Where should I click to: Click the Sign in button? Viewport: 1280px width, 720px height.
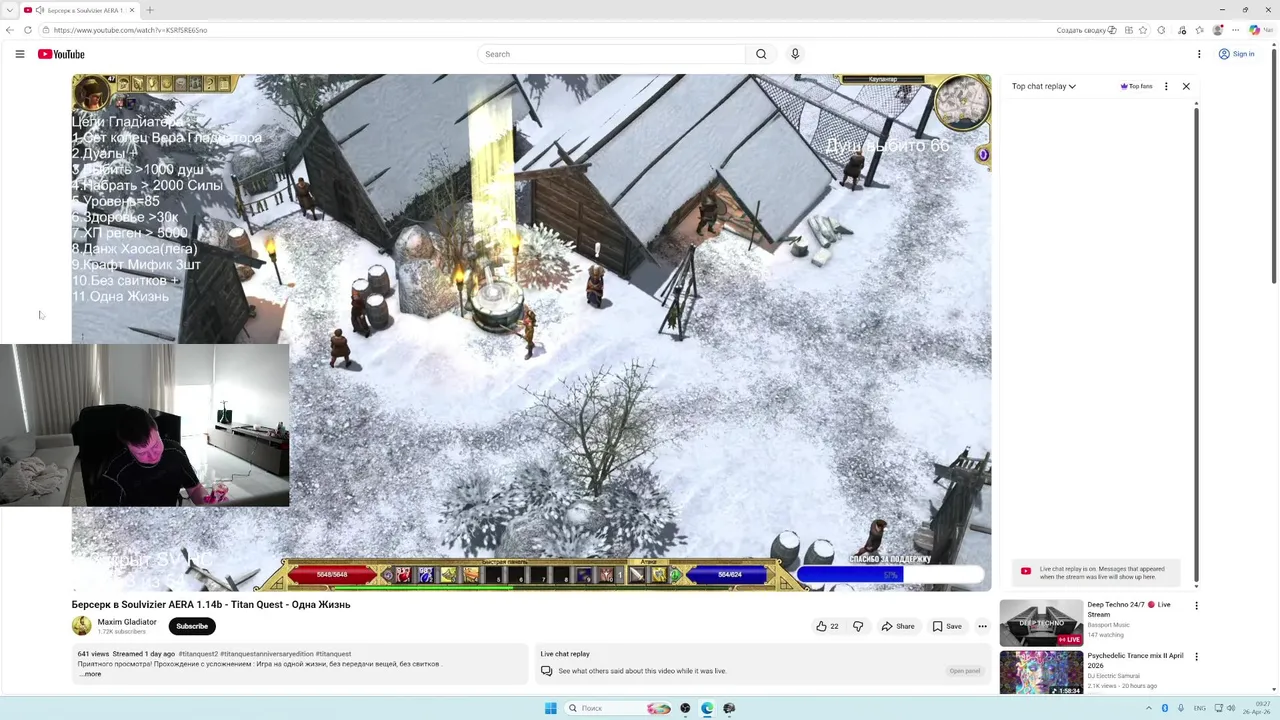coord(1237,54)
